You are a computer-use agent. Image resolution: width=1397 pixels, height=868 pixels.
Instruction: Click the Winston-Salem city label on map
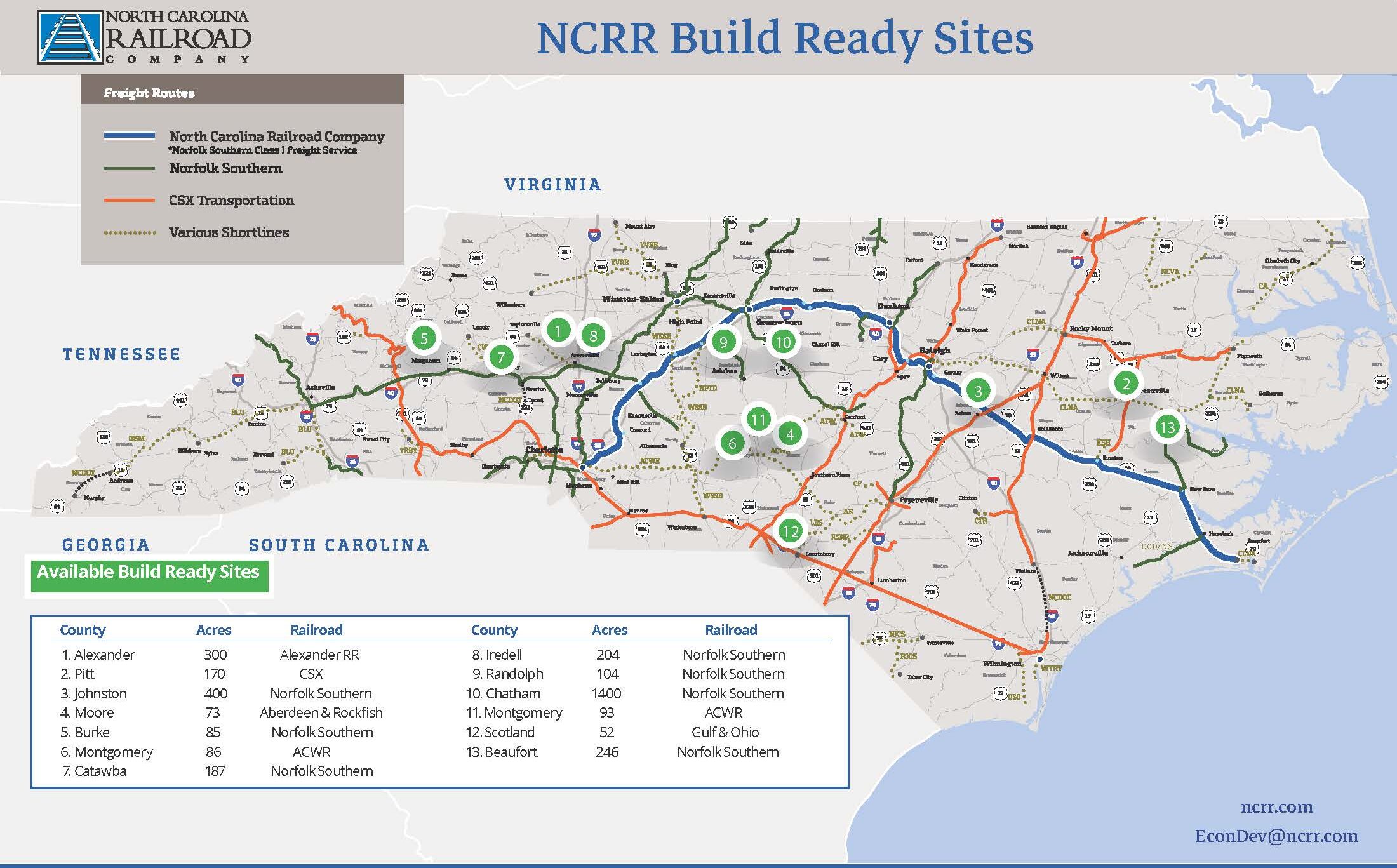(633, 299)
